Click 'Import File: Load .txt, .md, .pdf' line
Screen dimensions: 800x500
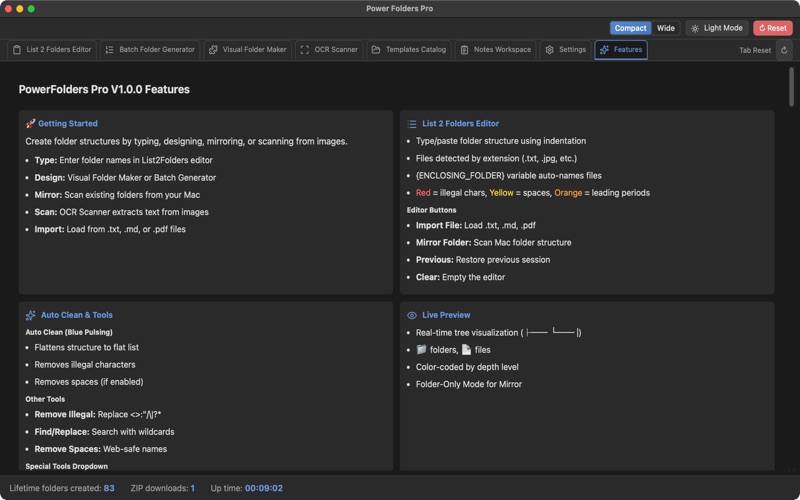pos(476,226)
